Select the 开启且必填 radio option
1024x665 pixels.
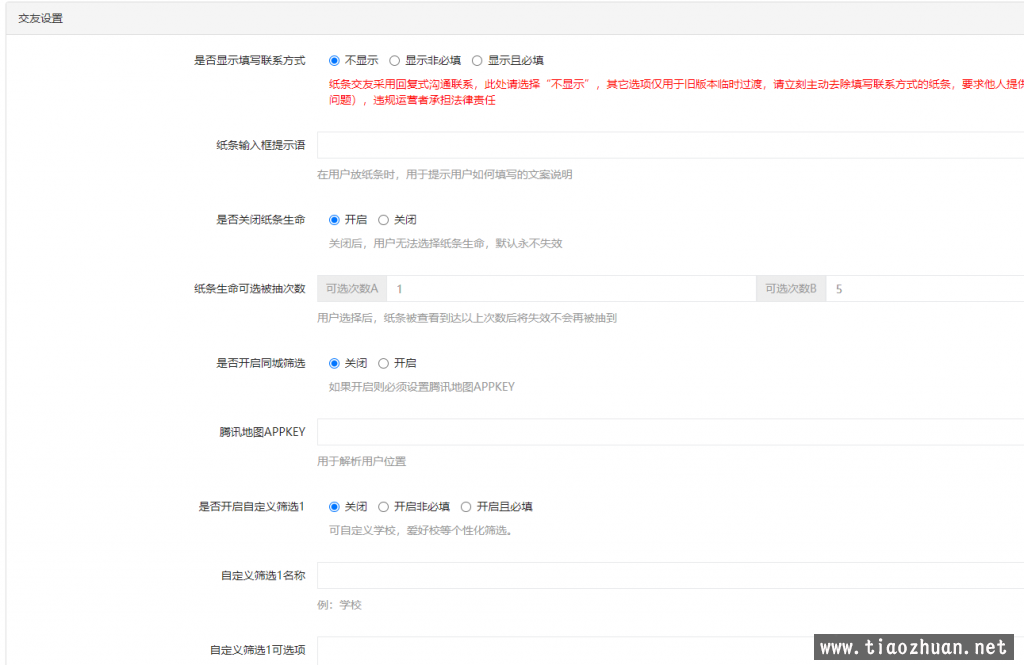pyautogui.click(x=466, y=507)
